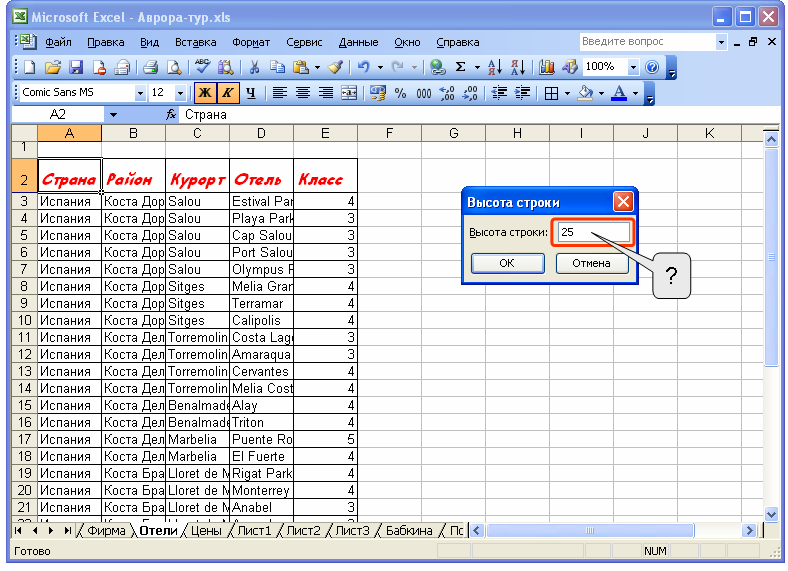Screen dimensions: 788x571
Task: Run the Spelling check icon
Action: pos(203,67)
